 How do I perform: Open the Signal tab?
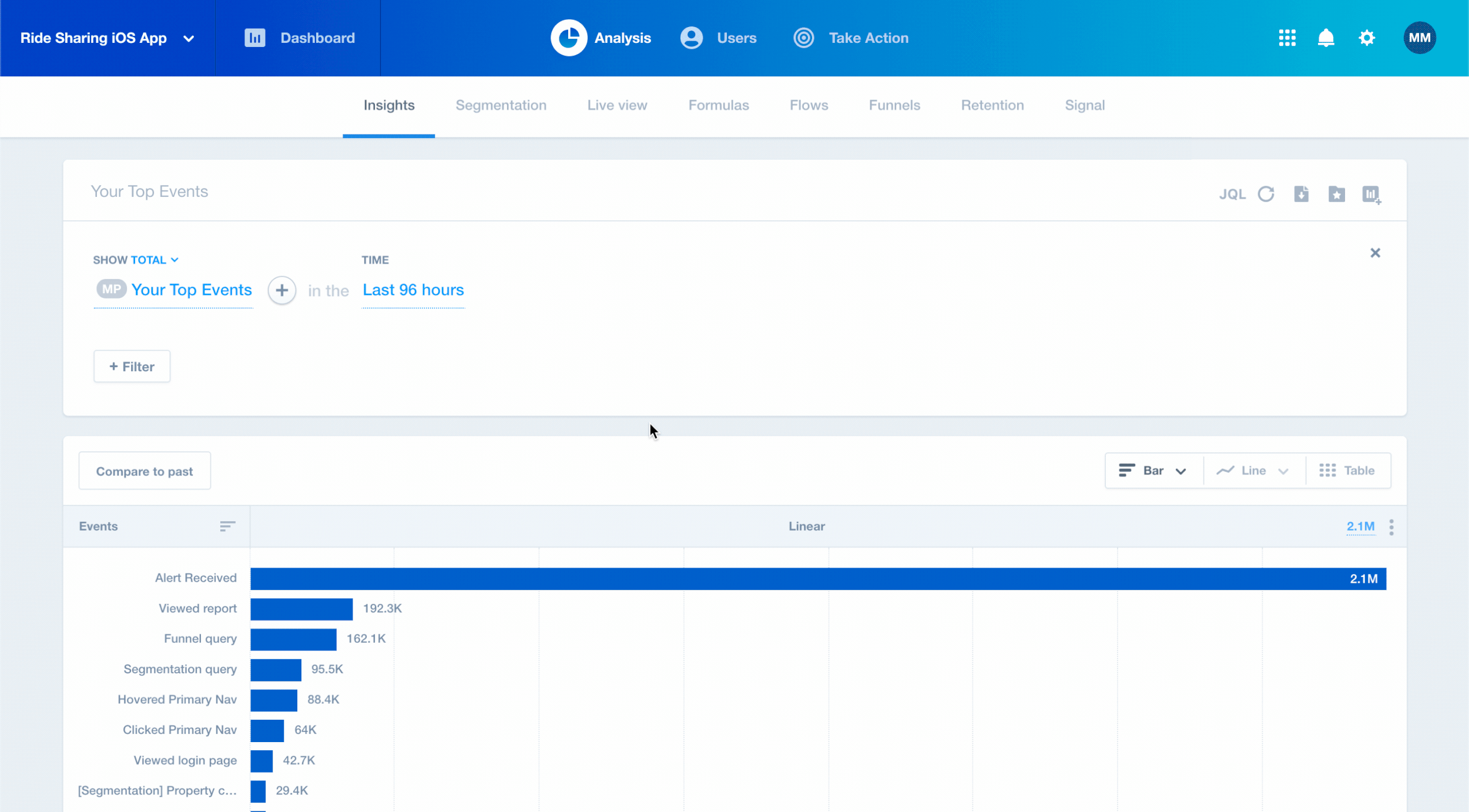pyautogui.click(x=1085, y=105)
